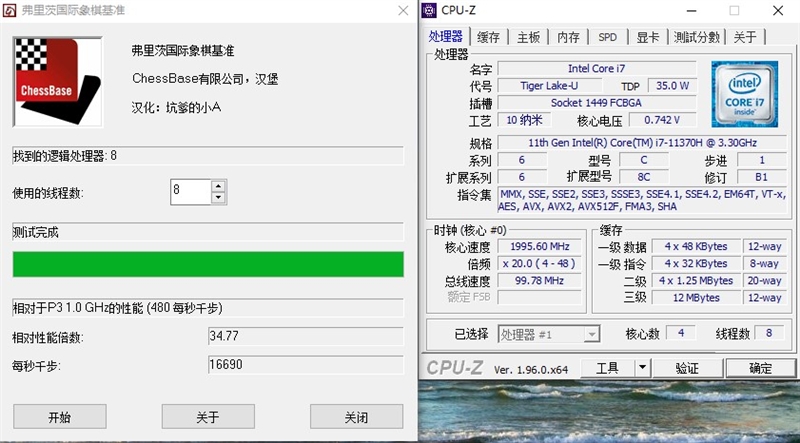Click the 关于 button in benchmark window

[x=208, y=416]
